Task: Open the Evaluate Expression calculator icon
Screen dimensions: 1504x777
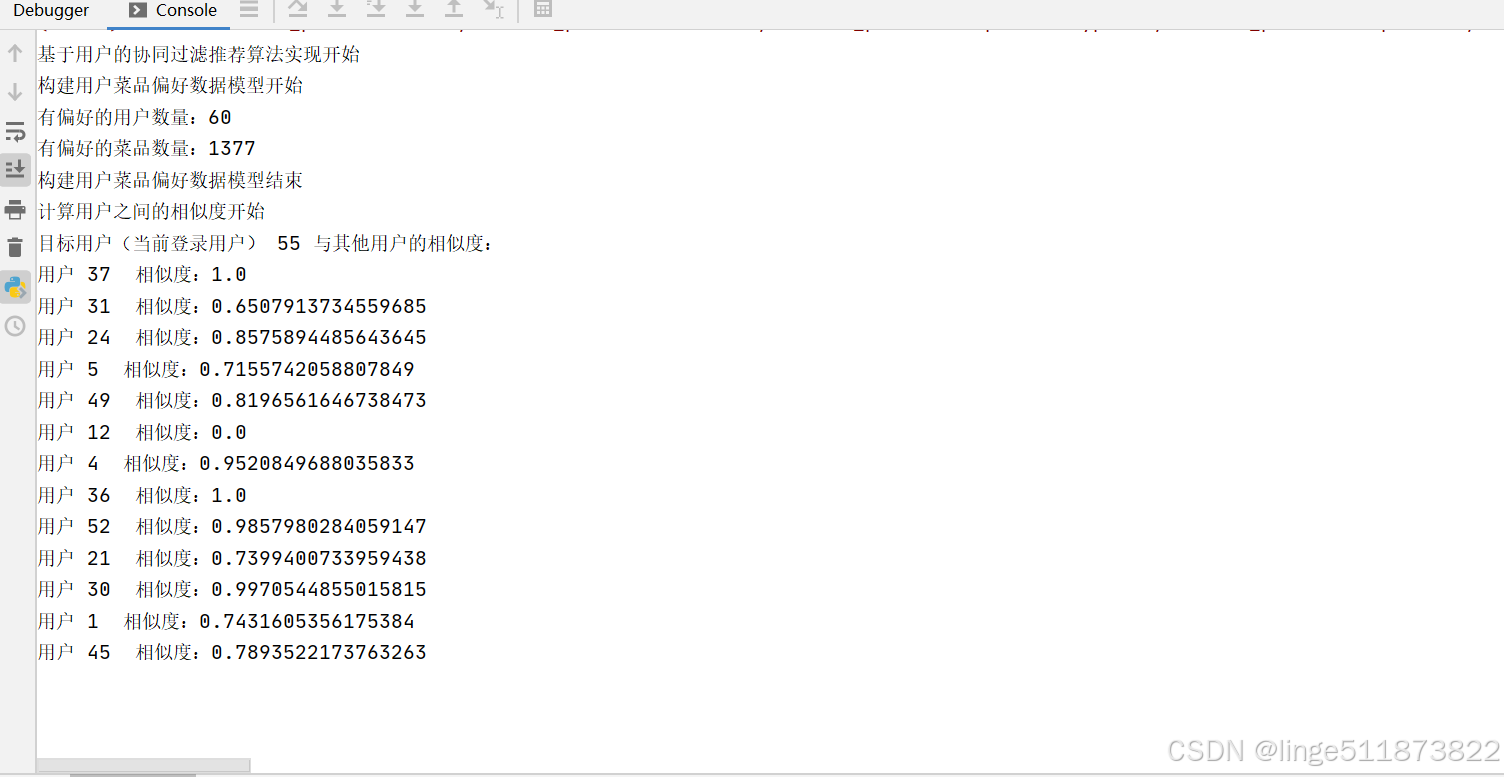Action: [542, 9]
